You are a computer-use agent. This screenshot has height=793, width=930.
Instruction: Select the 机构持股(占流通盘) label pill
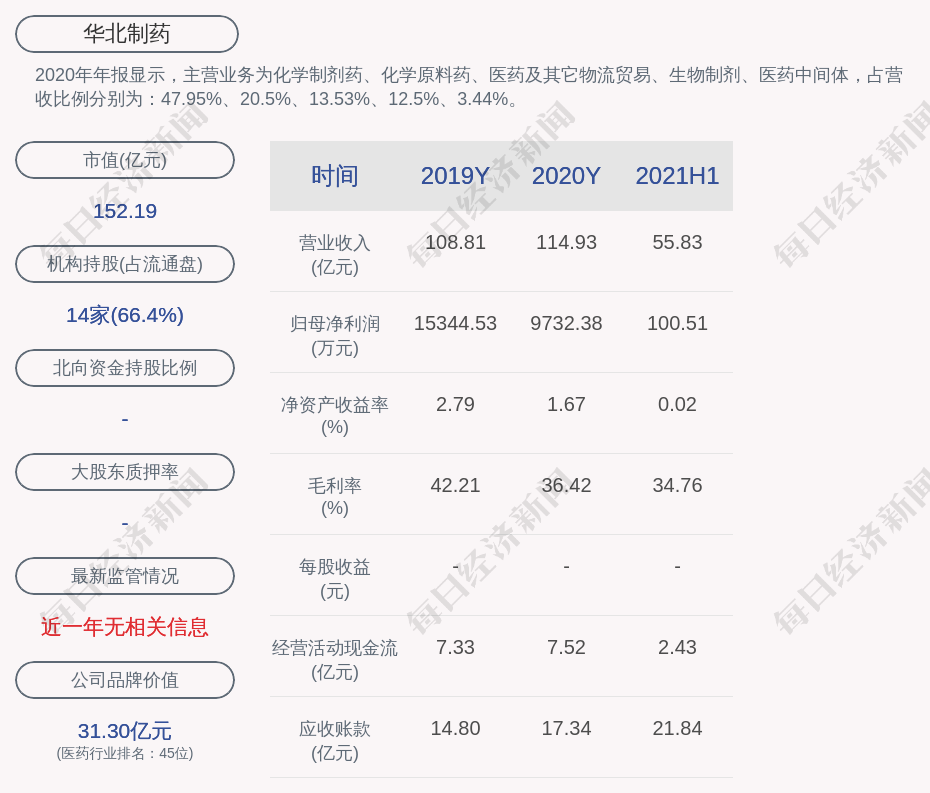click(x=125, y=264)
